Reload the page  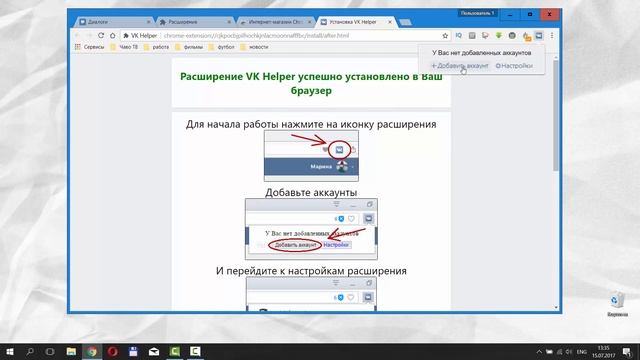101,36
